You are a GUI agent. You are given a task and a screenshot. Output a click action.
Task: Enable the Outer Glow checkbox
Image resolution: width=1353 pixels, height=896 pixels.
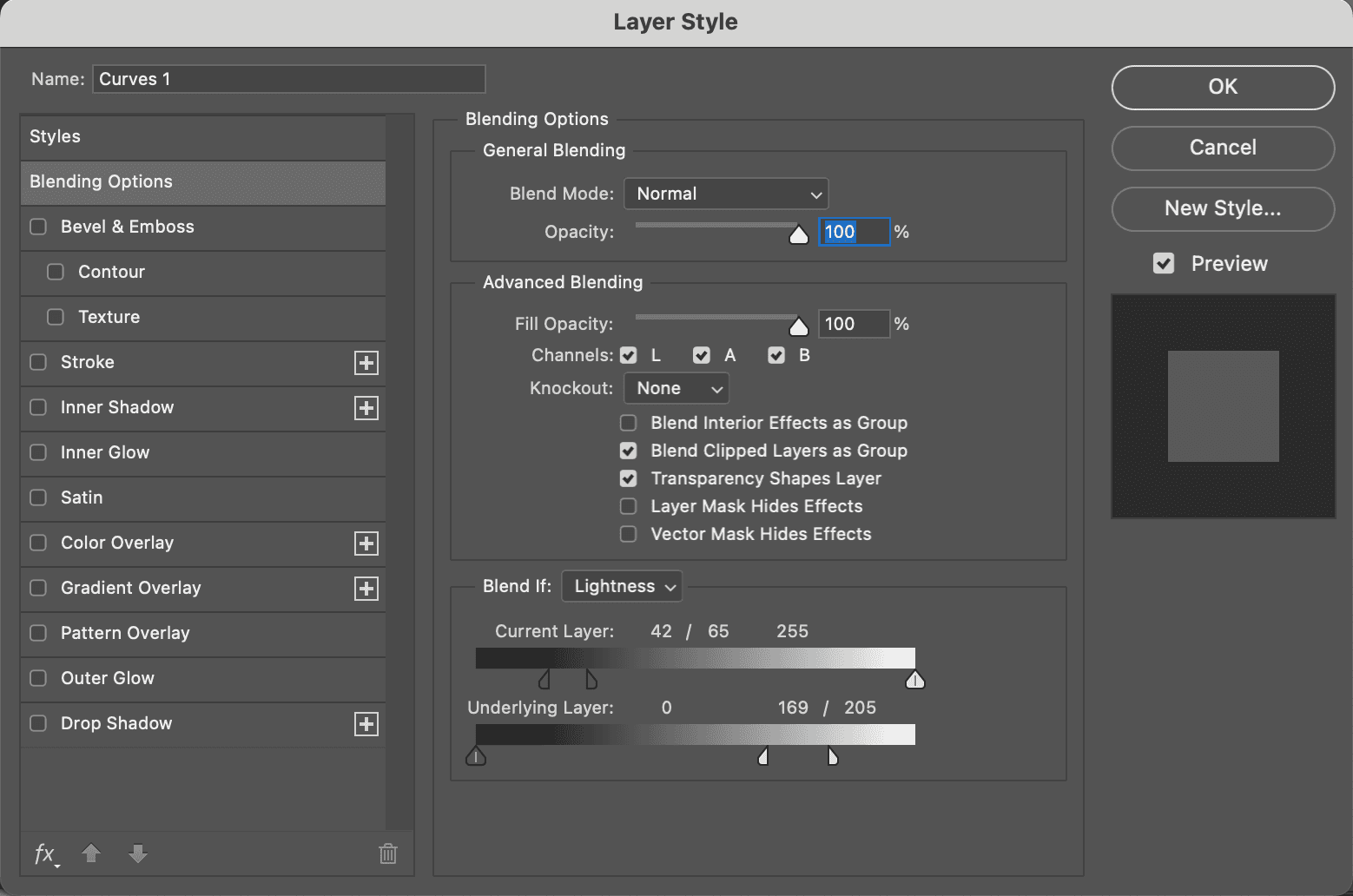[38, 678]
